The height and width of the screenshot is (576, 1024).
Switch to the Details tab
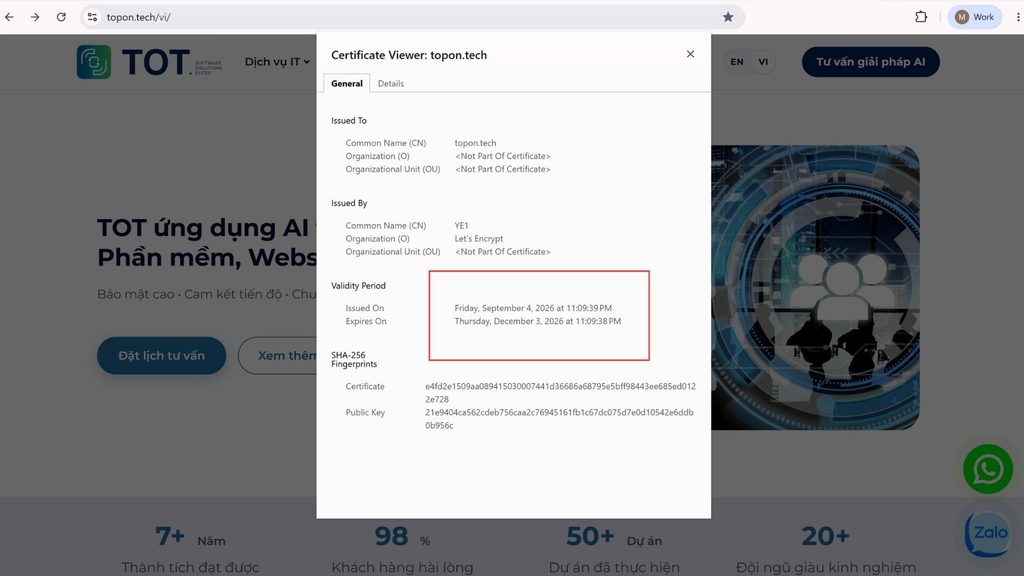tap(391, 84)
